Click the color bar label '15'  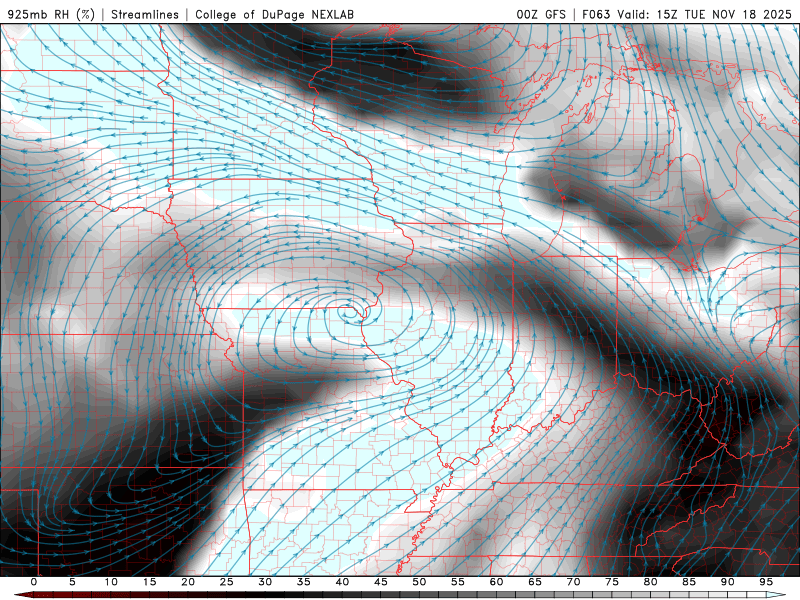tap(149, 582)
